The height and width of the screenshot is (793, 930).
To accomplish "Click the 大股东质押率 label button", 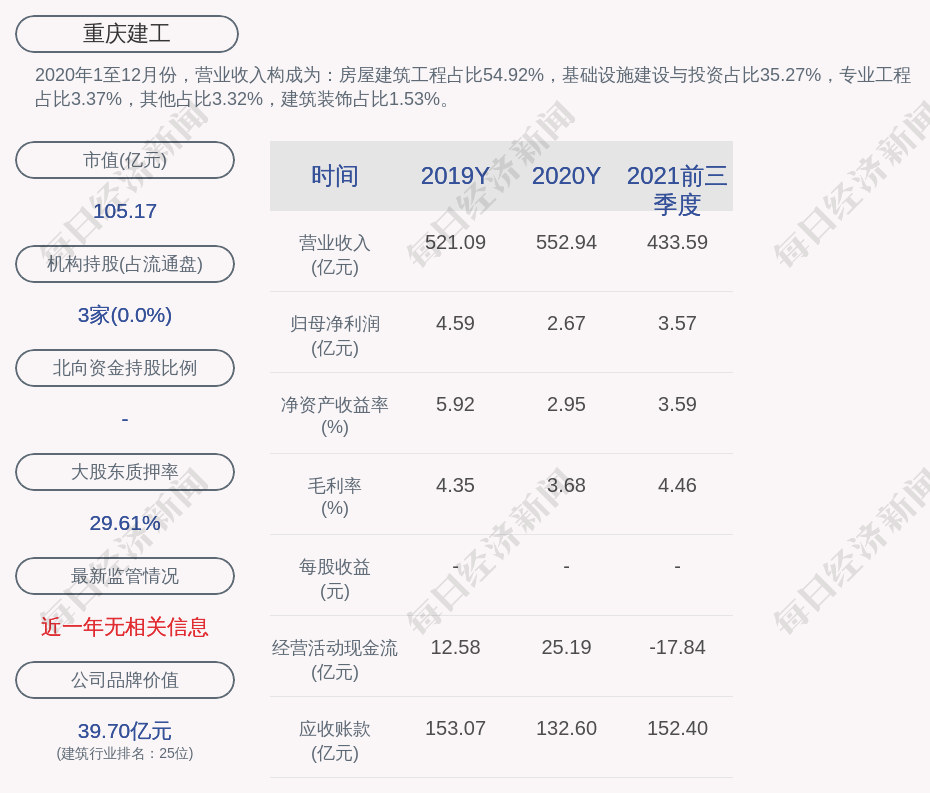I will pos(125,472).
